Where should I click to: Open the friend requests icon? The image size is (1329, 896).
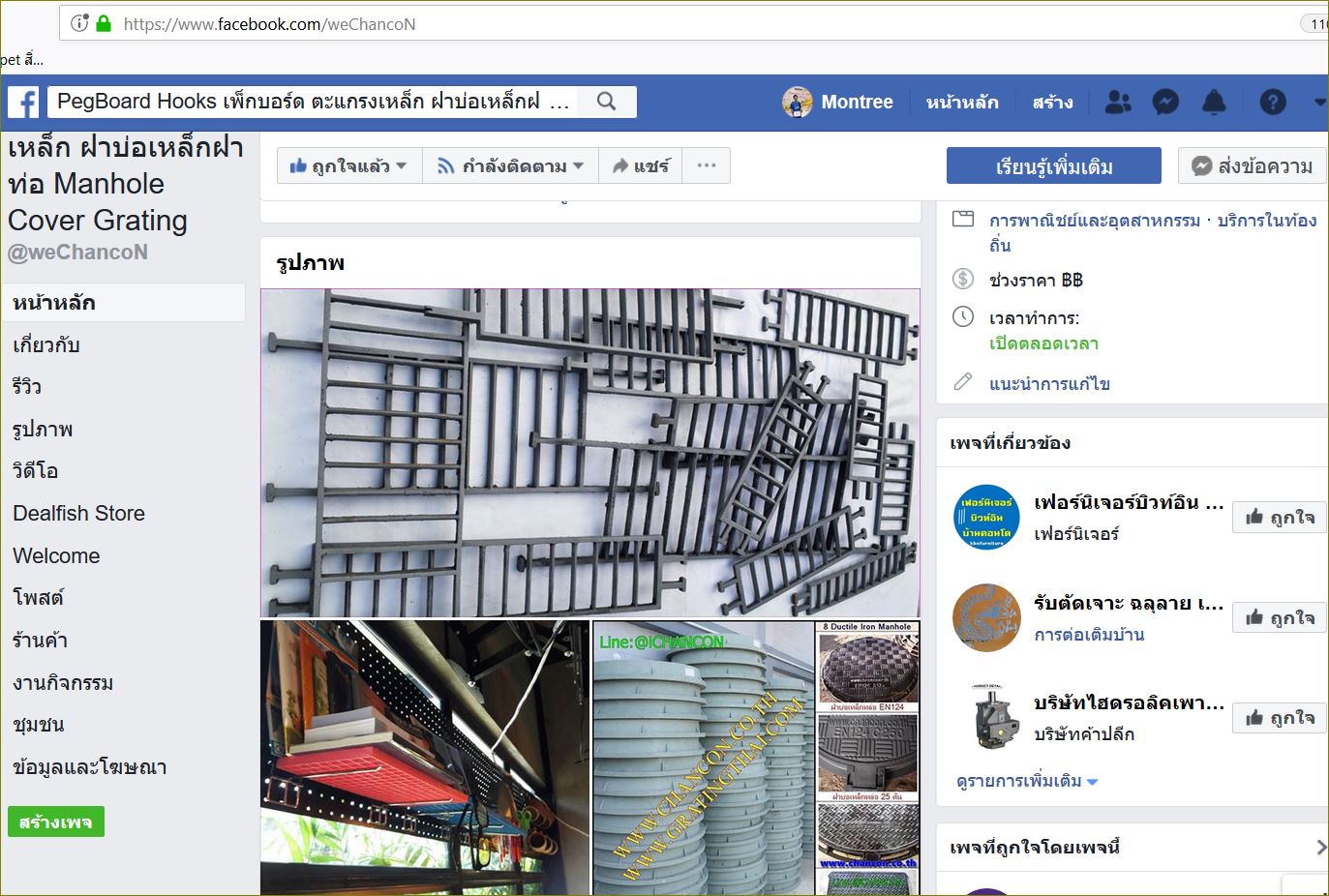coord(1118,102)
